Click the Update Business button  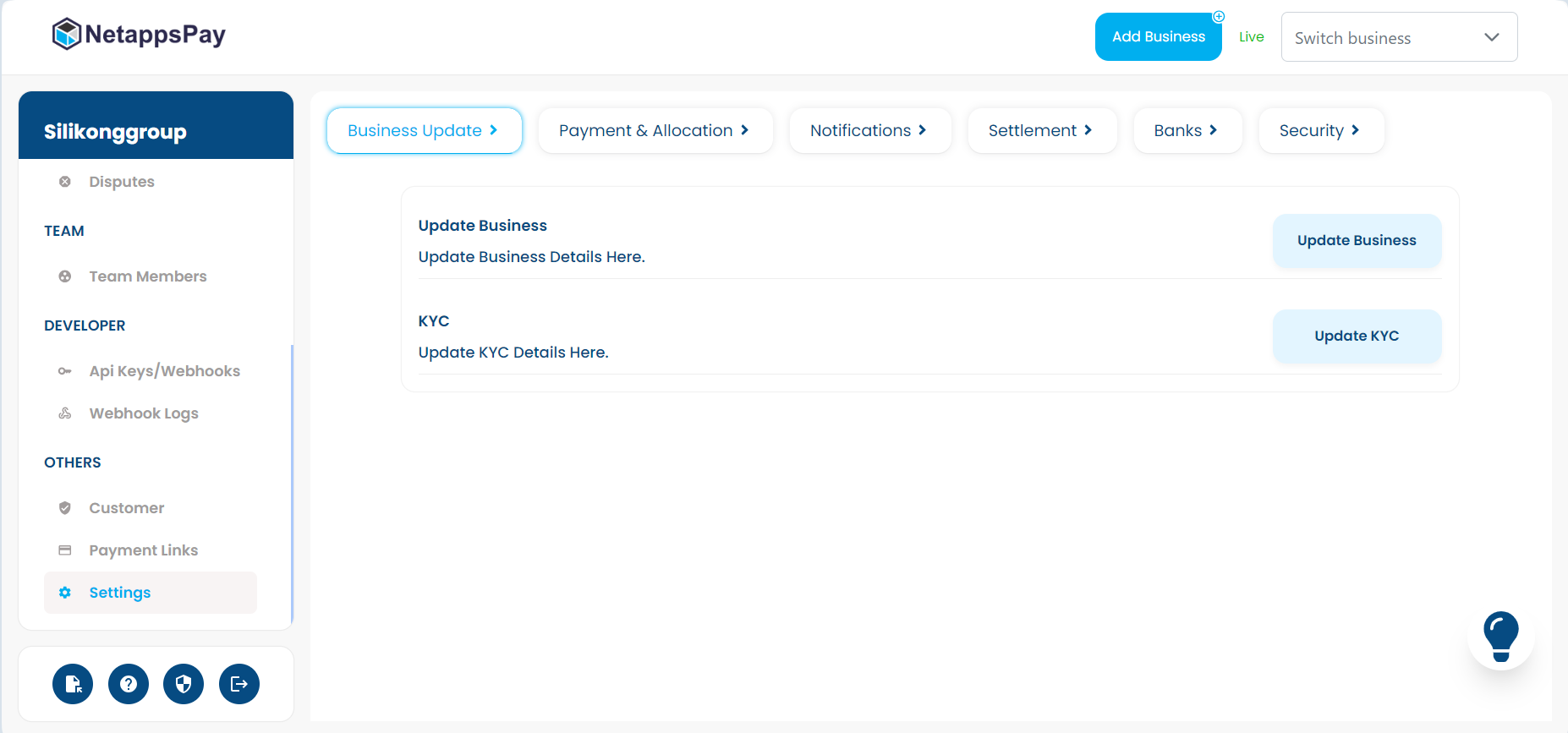tap(1357, 241)
